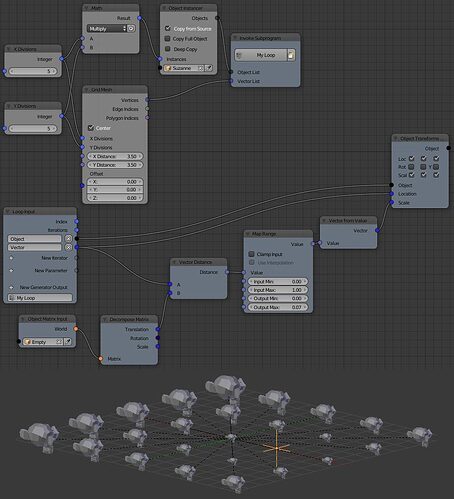Enable Clamp Input in Map Range

pyautogui.click(x=252, y=254)
